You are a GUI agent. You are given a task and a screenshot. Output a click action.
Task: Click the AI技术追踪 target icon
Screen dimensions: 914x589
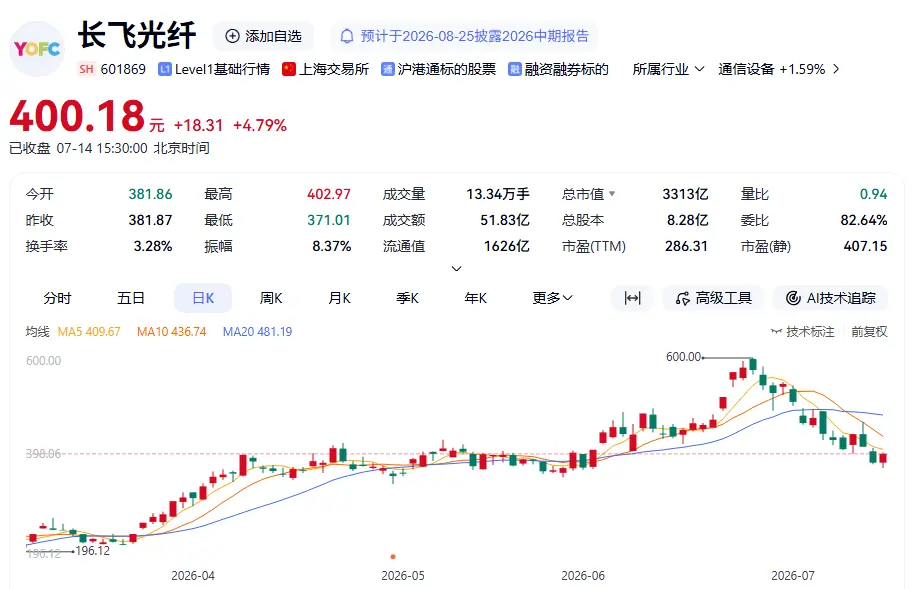coord(793,299)
